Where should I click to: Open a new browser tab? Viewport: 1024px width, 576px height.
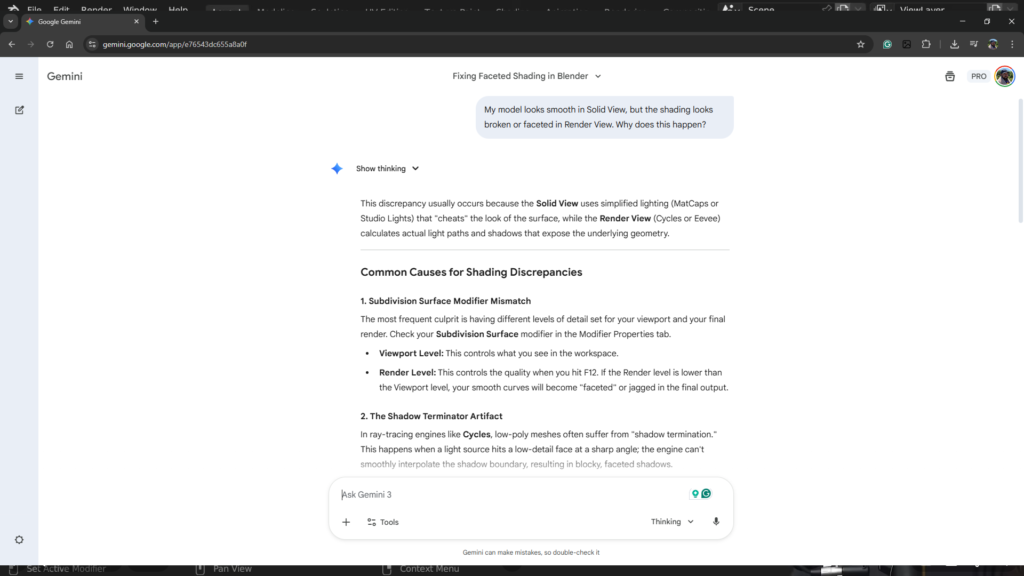click(155, 21)
